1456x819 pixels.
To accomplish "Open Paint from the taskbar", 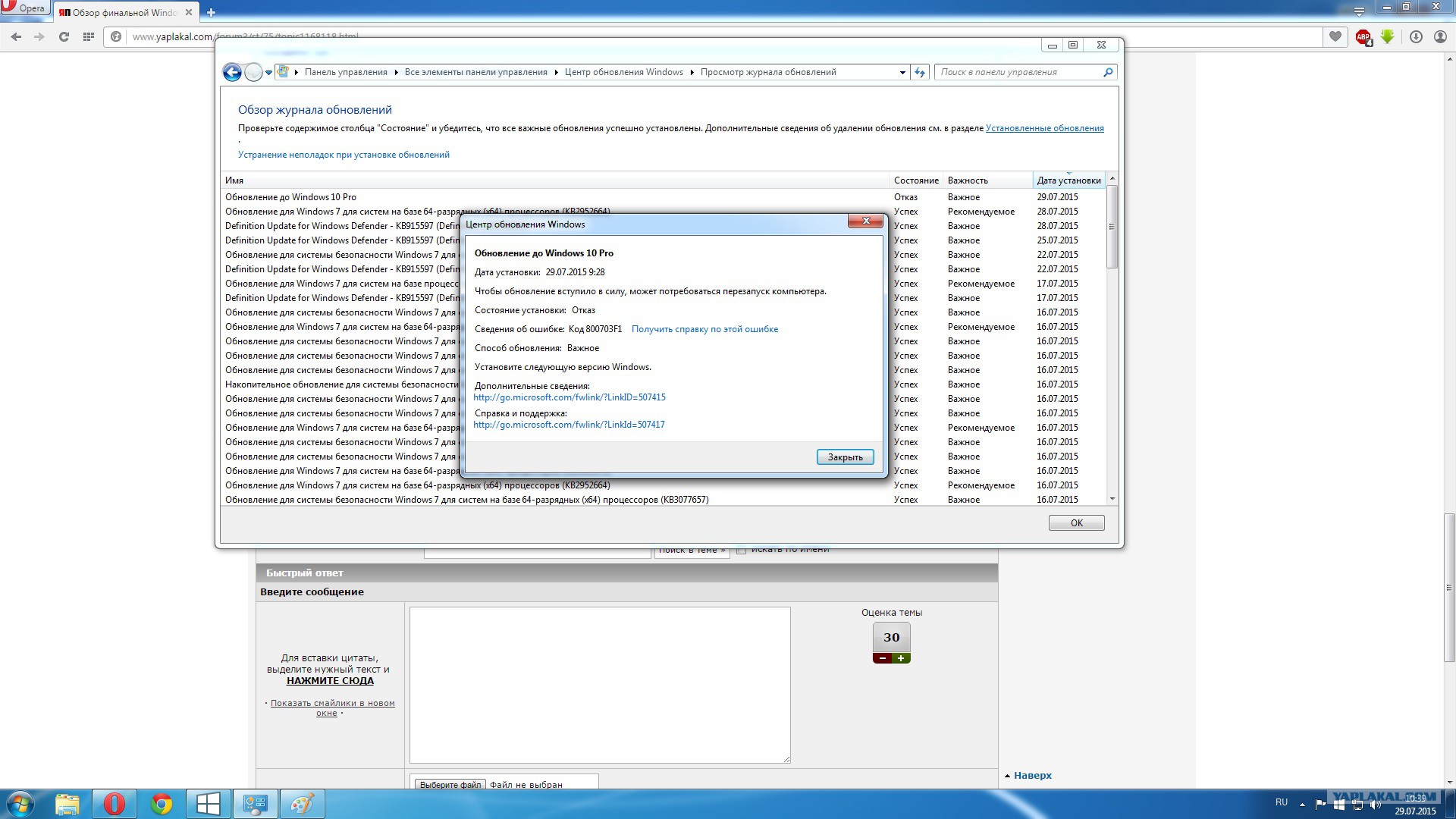I will 302,804.
